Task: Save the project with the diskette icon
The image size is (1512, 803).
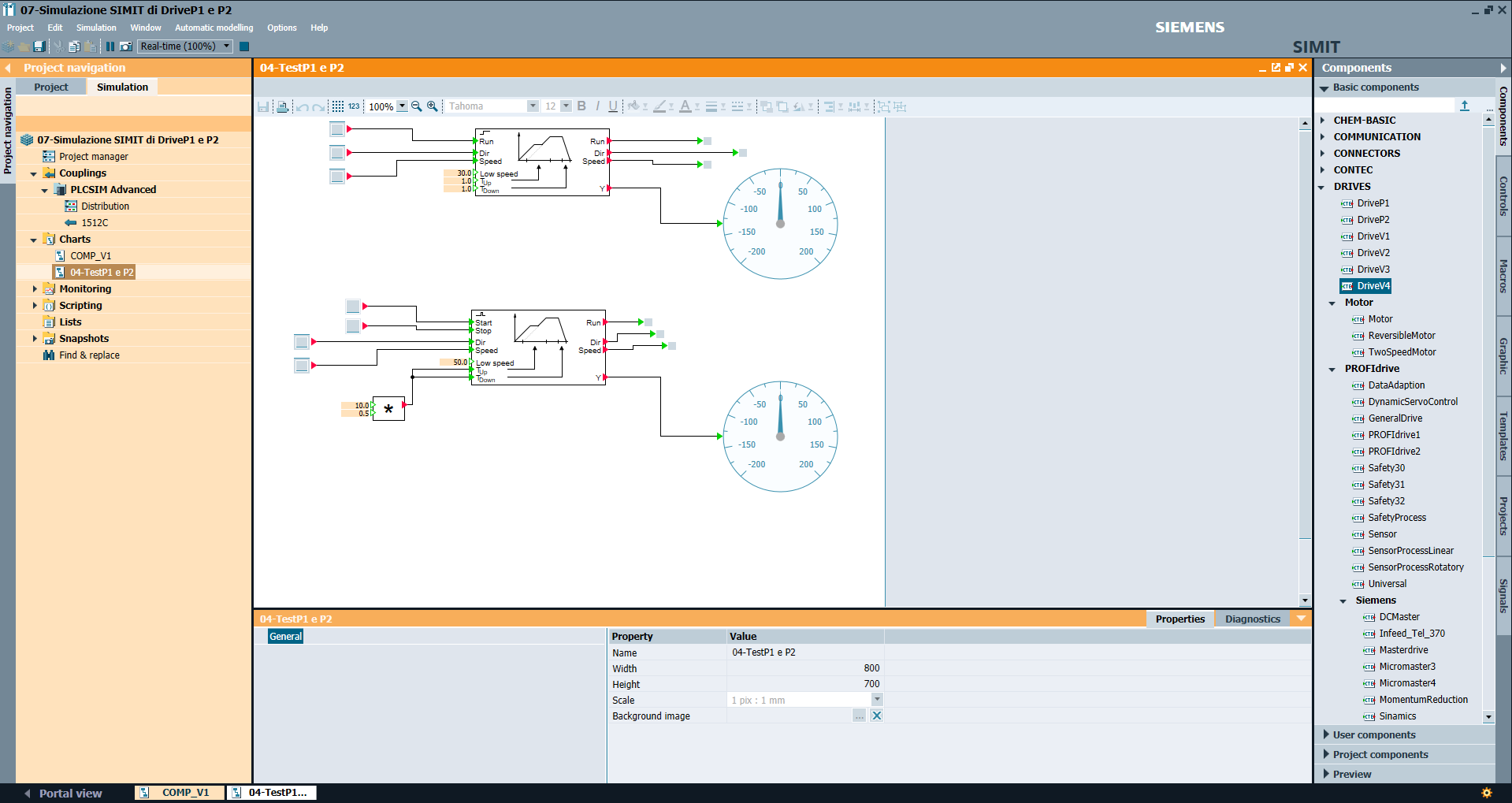Action: coord(39,46)
